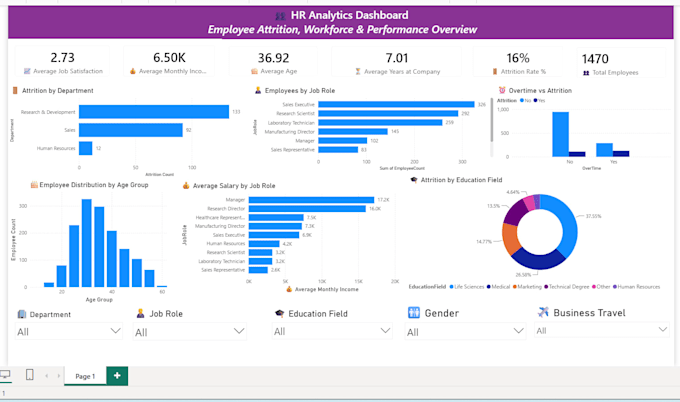Select the tall 'No' overtime non-attrition bar
The height and width of the screenshot is (402, 680).
pos(560,134)
